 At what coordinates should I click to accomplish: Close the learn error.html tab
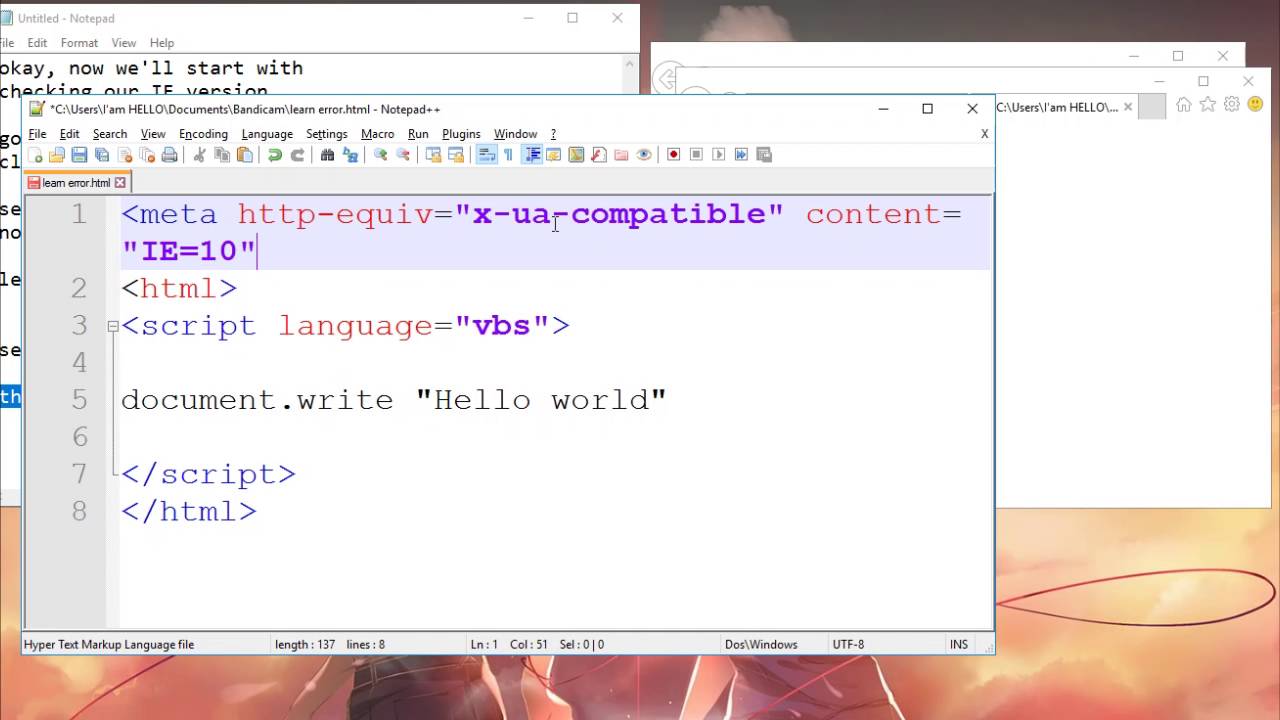(120, 183)
